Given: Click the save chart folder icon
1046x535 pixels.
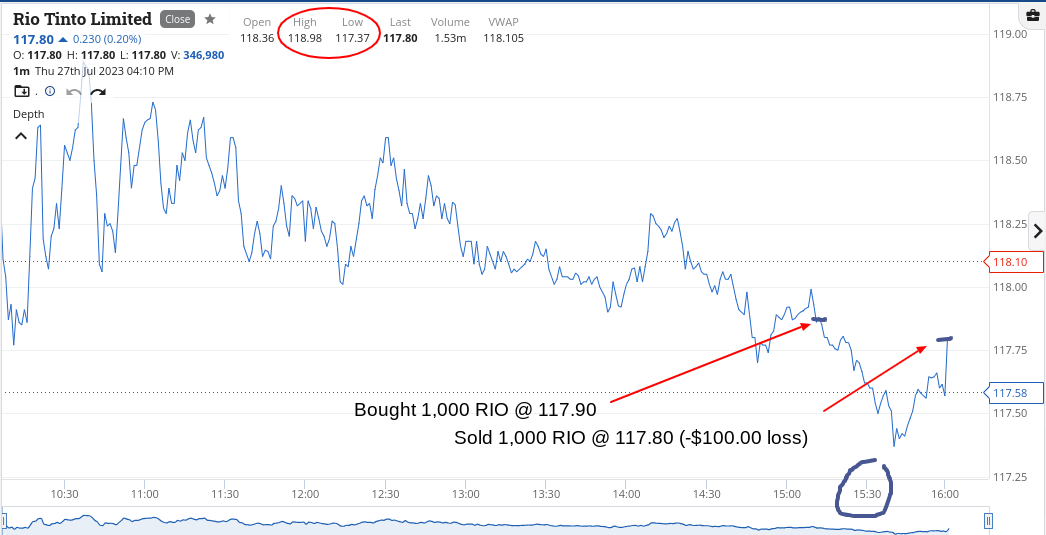Looking at the screenshot, I should click(21, 91).
